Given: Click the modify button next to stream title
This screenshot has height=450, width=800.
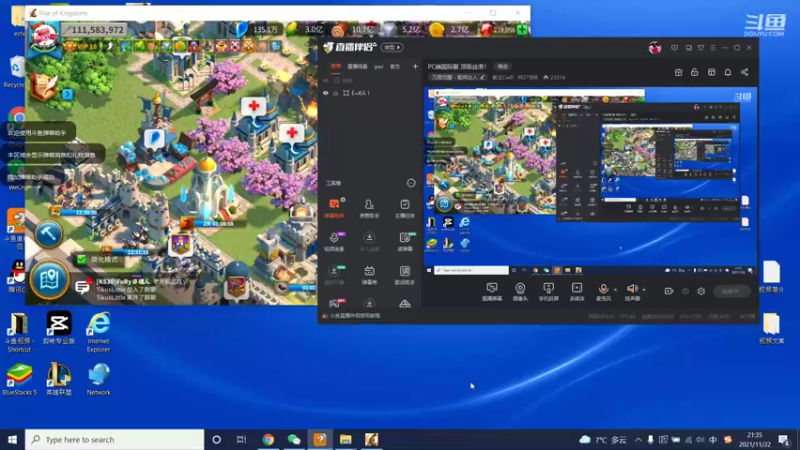Looking at the screenshot, I should 503,66.
